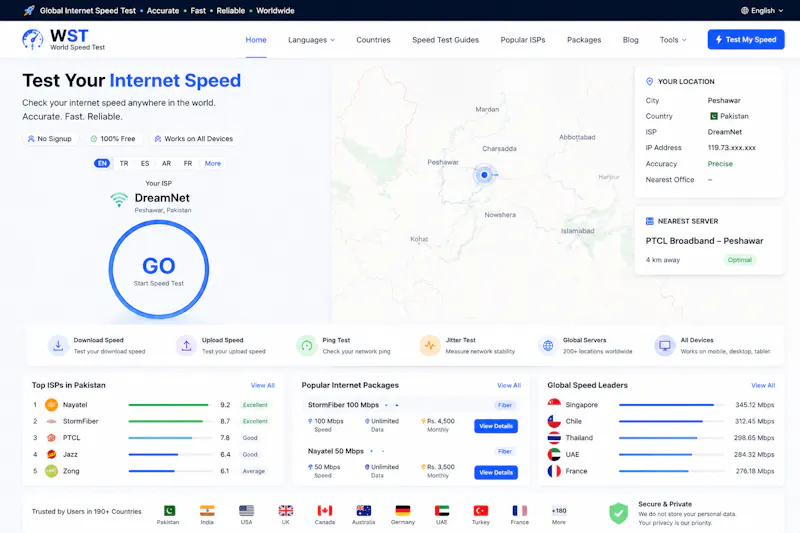Click the 100% Free badge
Image resolution: width=800 pixels, height=533 pixels.
tap(113, 139)
